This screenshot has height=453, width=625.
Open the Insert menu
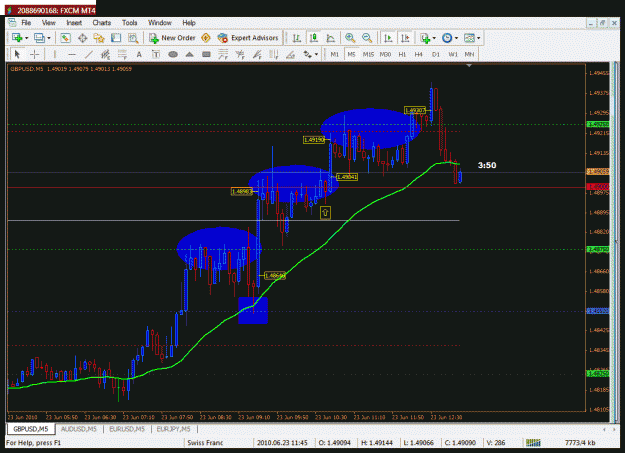74,23
